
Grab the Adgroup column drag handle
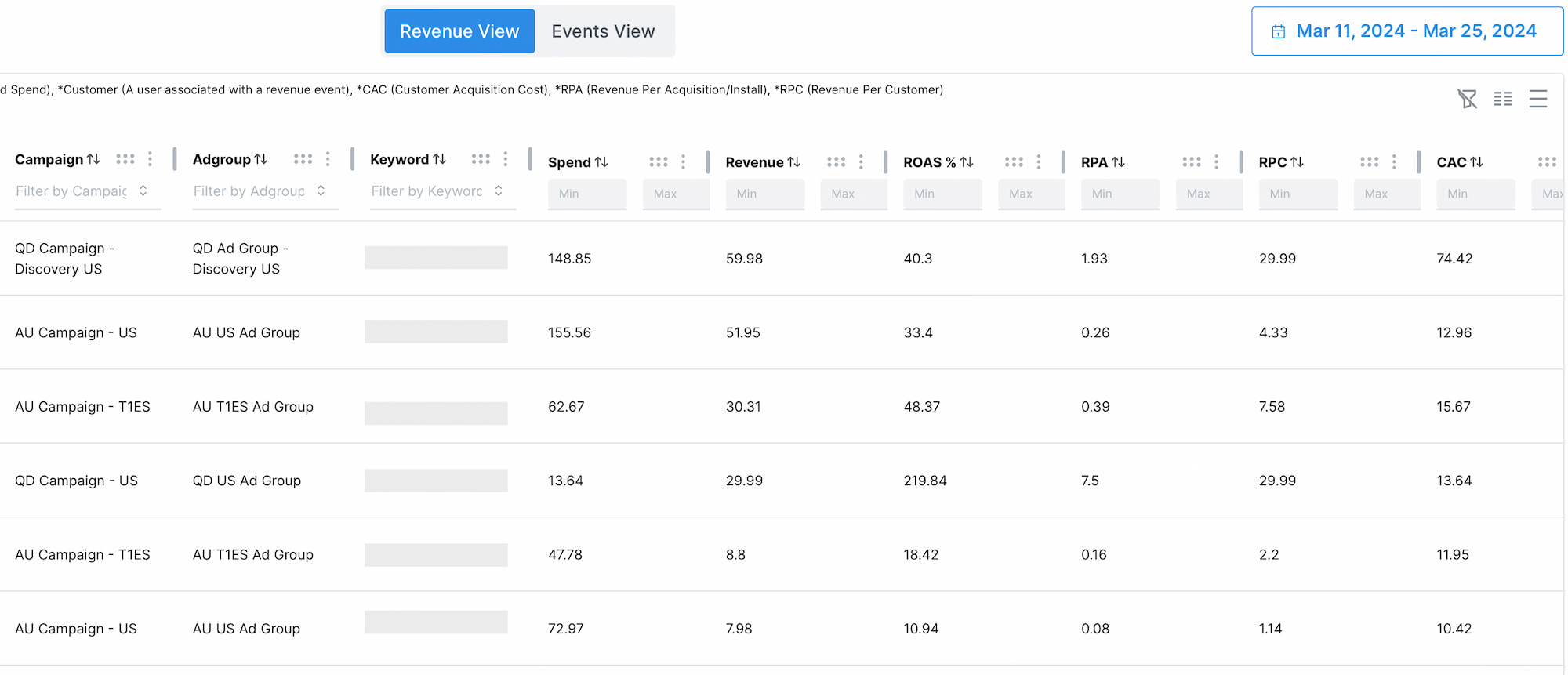tap(303, 159)
